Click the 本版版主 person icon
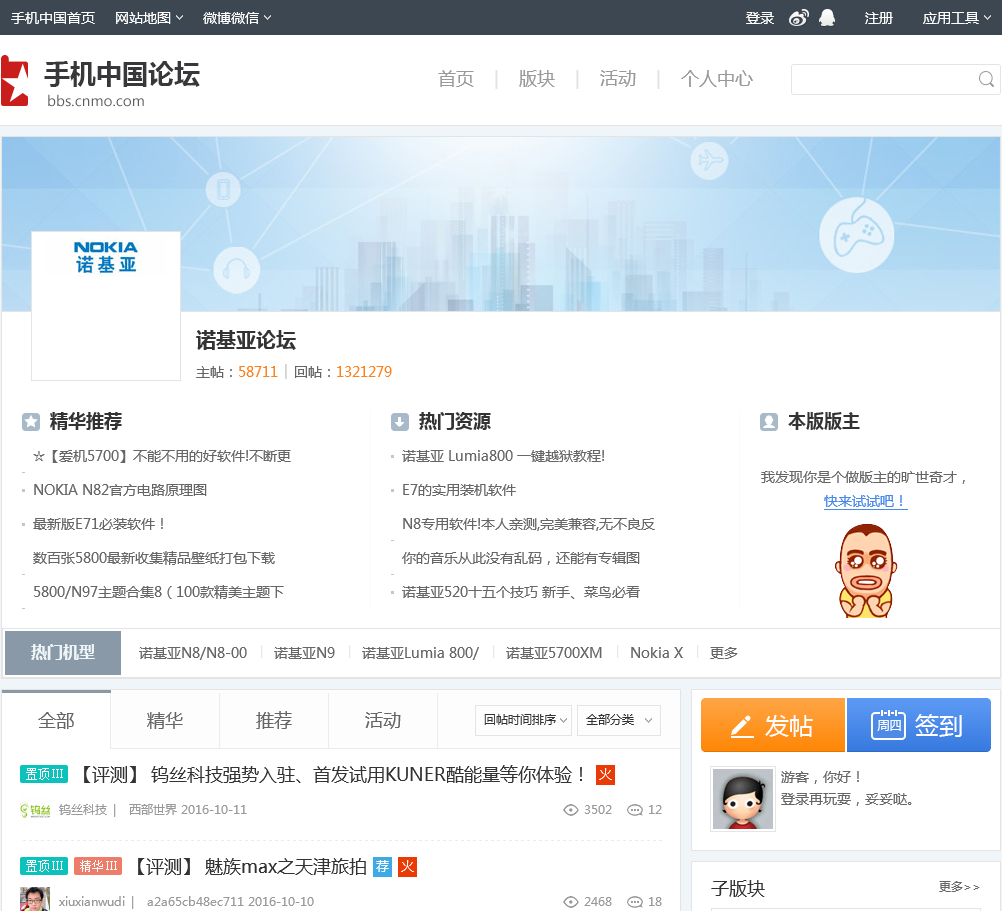The width and height of the screenshot is (1002, 911). coord(769,422)
